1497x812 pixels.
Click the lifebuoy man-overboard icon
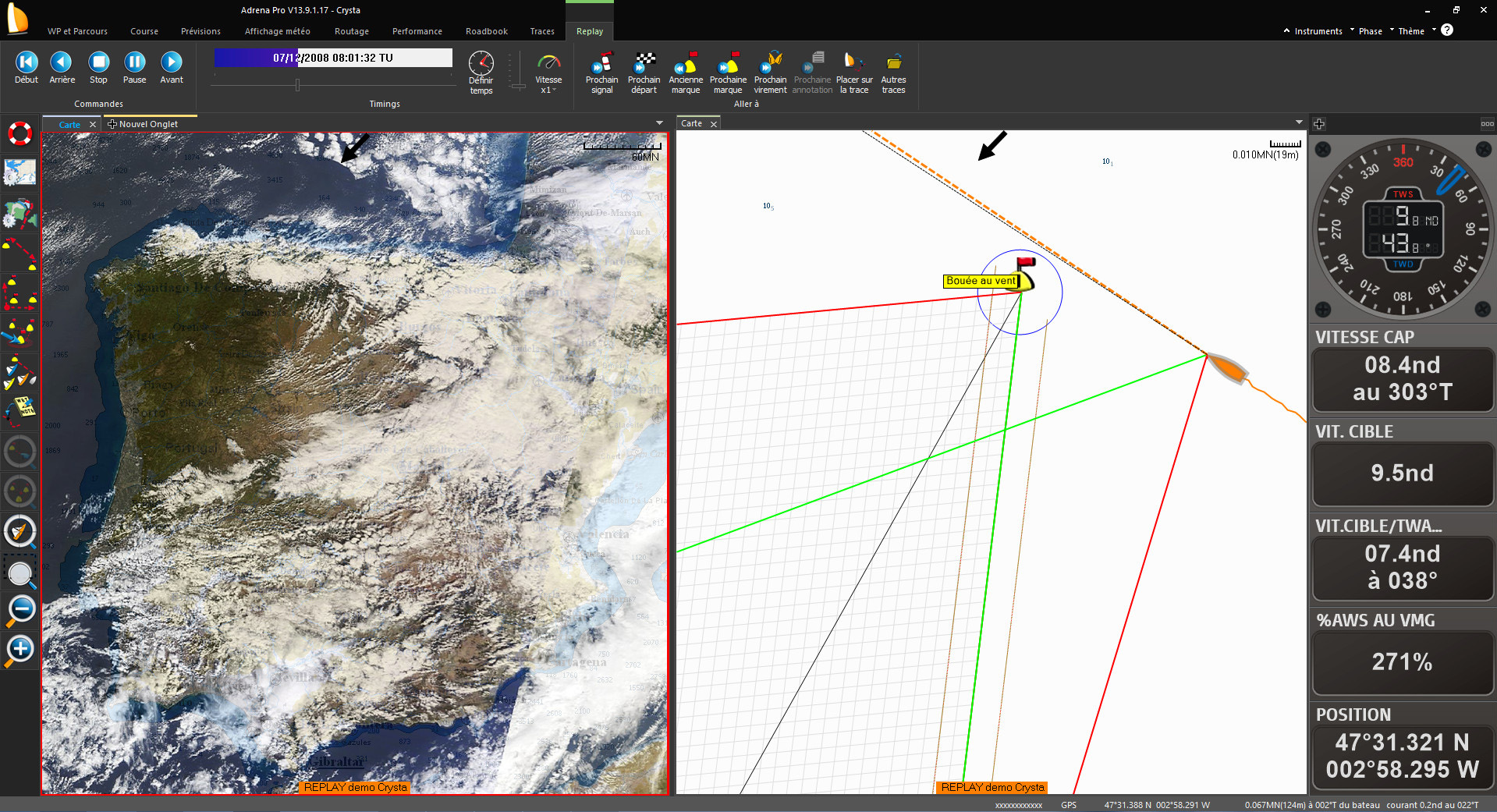20,133
